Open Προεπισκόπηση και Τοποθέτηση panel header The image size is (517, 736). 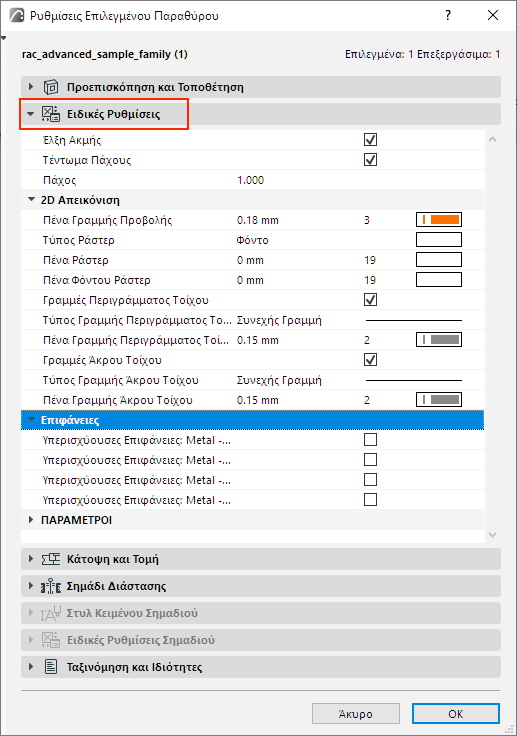[x=261, y=87]
